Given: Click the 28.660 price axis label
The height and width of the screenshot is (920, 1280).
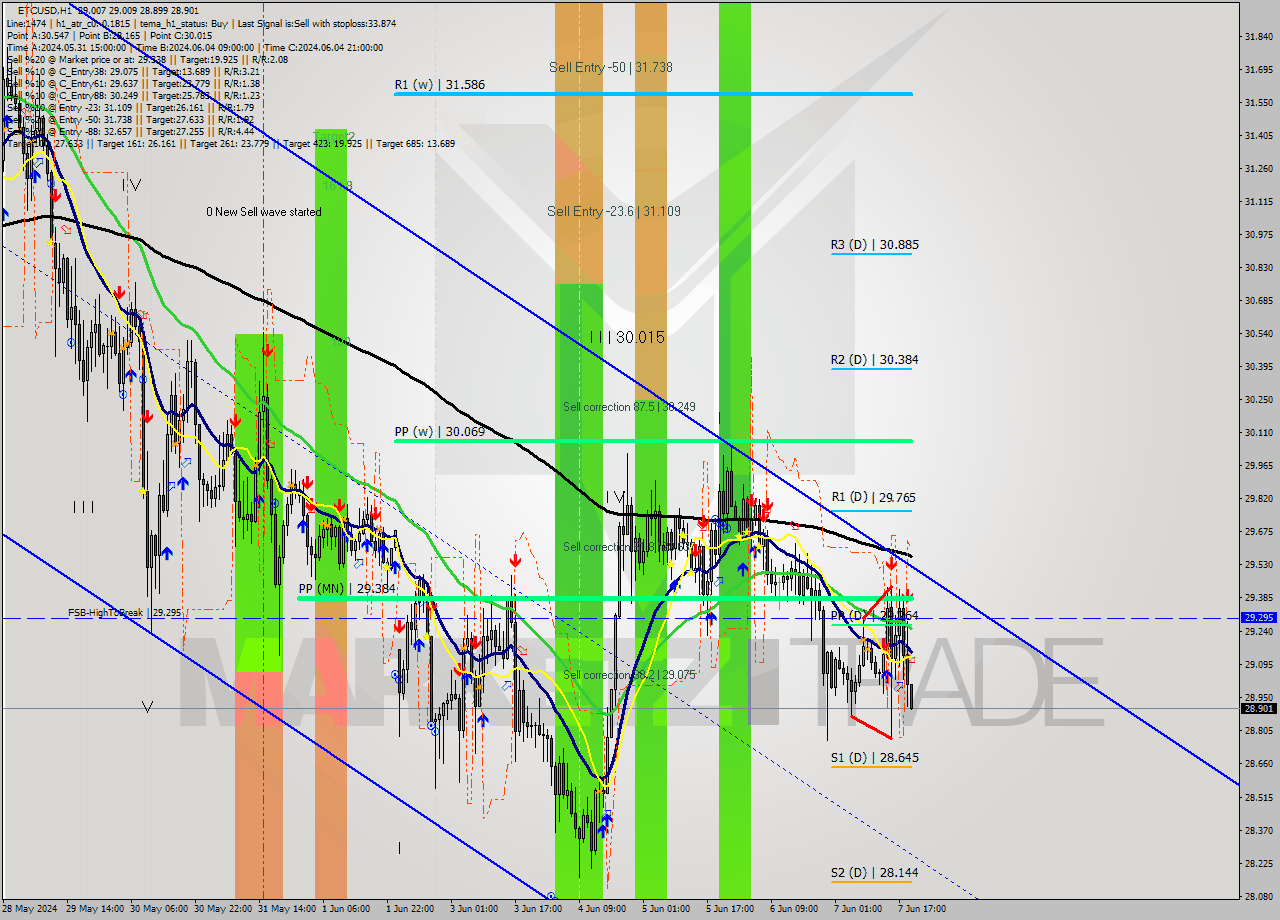Looking at the screenshot, I should pyautogui.click(x=1258, y=764).
